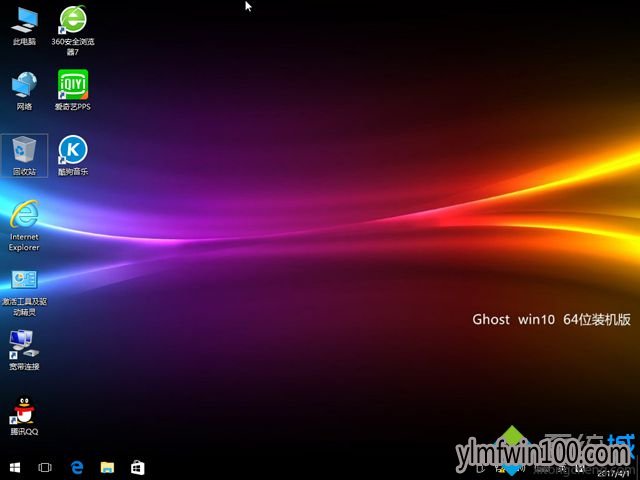Open 激活工具及驱动精灵 icon
The image size is (640, 480).
(24, 293)
